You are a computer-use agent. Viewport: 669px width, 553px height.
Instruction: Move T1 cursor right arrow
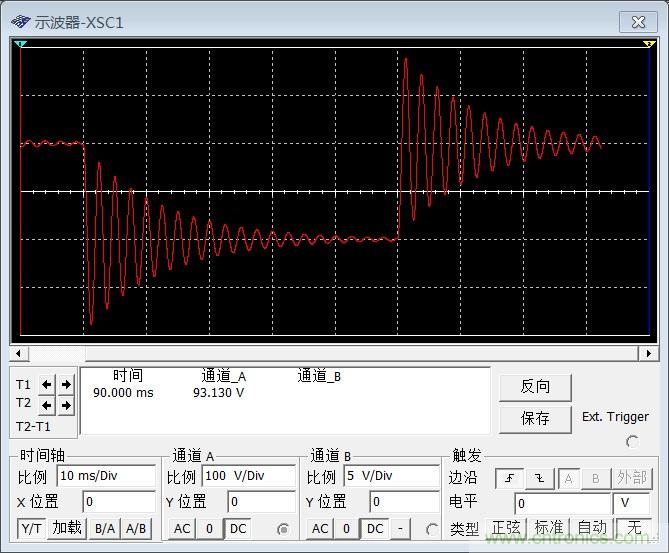coord(65,384)
